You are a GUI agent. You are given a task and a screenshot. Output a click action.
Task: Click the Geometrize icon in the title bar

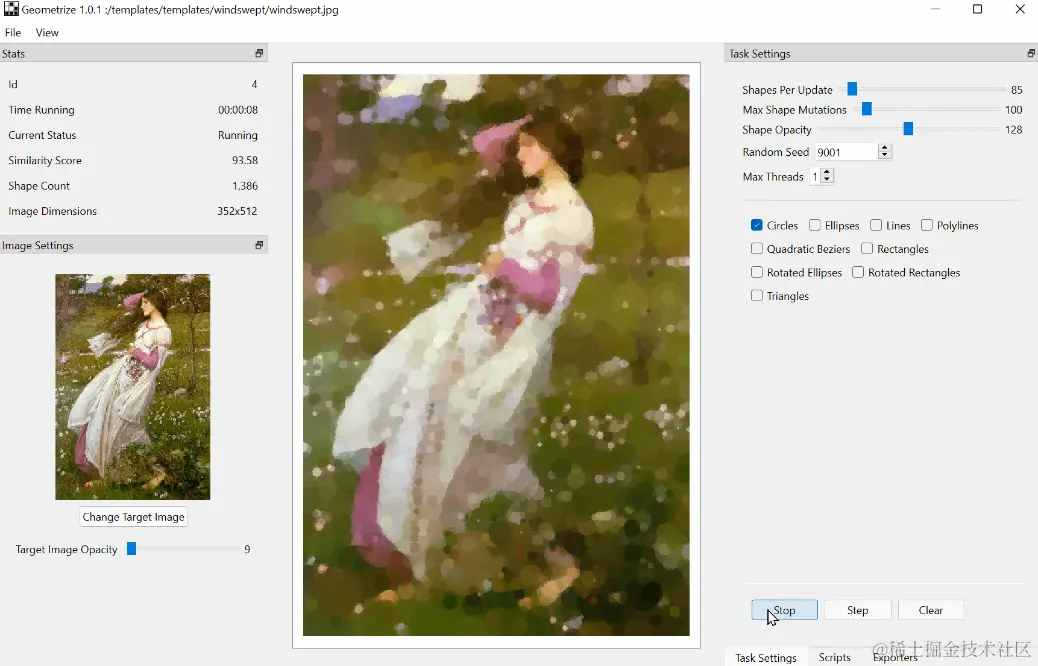pos(10,9)
